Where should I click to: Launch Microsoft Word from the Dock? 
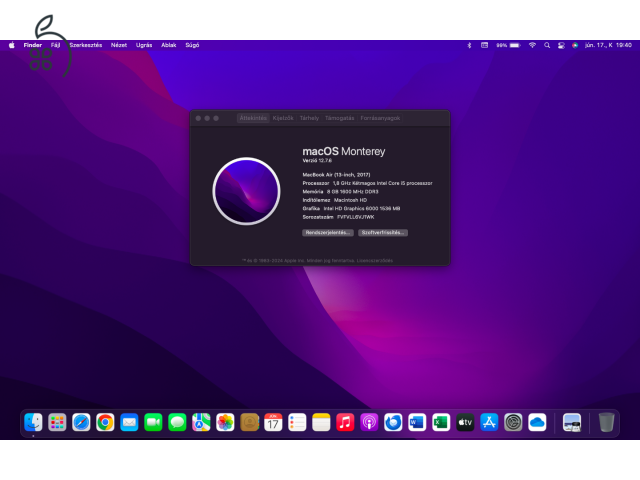(417, 422)
